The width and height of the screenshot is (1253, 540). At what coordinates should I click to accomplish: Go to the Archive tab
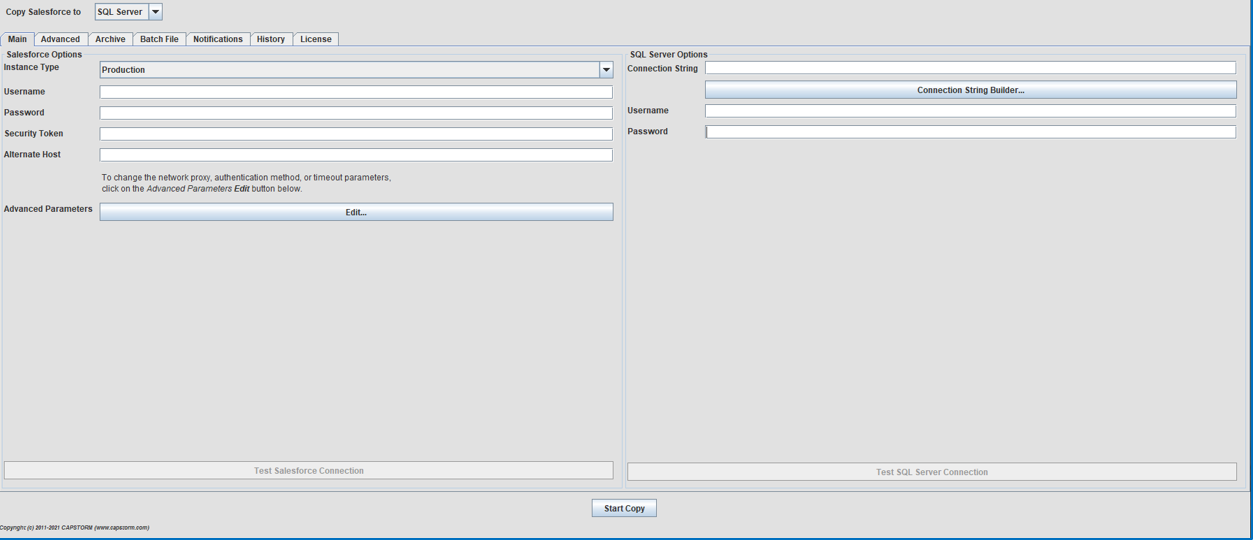[110, 39]
